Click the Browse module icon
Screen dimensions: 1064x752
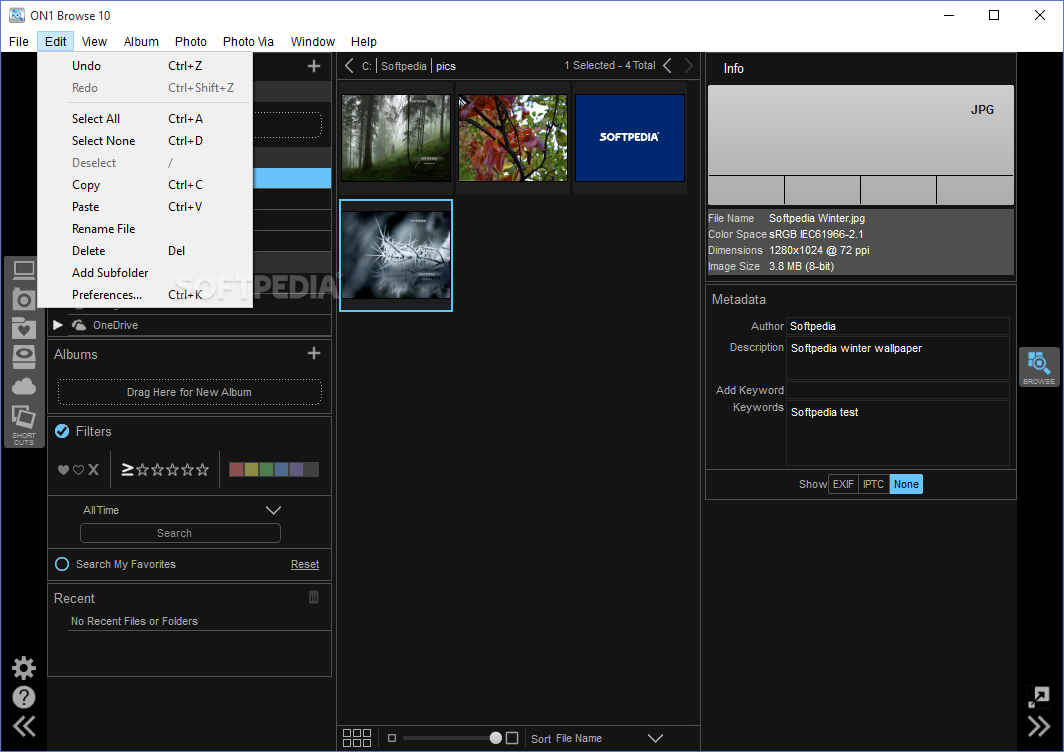coord(1039,367)
